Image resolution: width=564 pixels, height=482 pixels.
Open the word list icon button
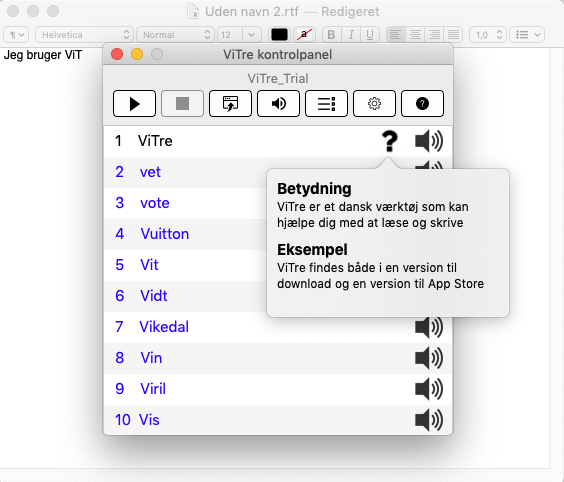326,104
